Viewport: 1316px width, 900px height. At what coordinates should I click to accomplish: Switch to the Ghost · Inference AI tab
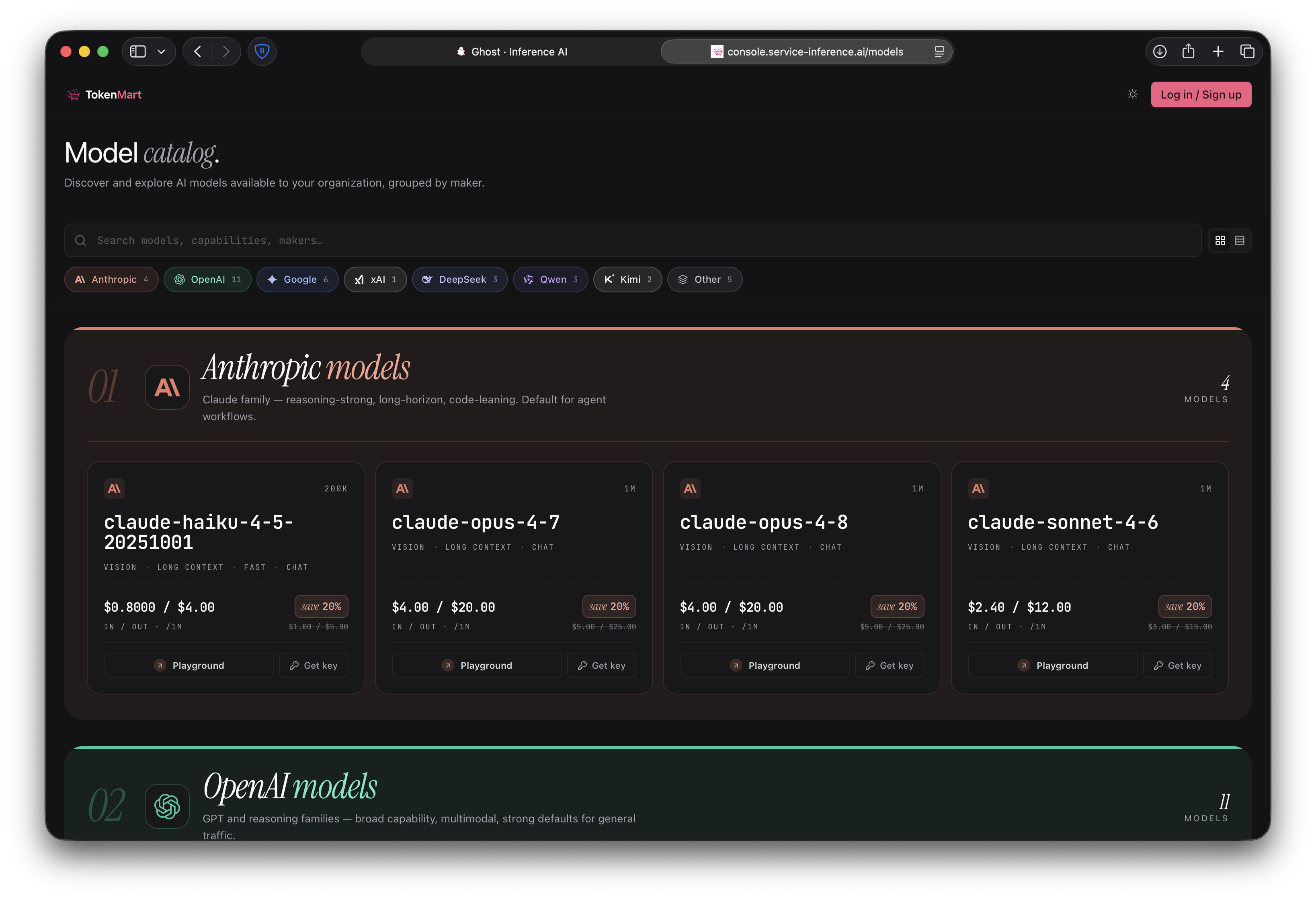coord(511,51)
